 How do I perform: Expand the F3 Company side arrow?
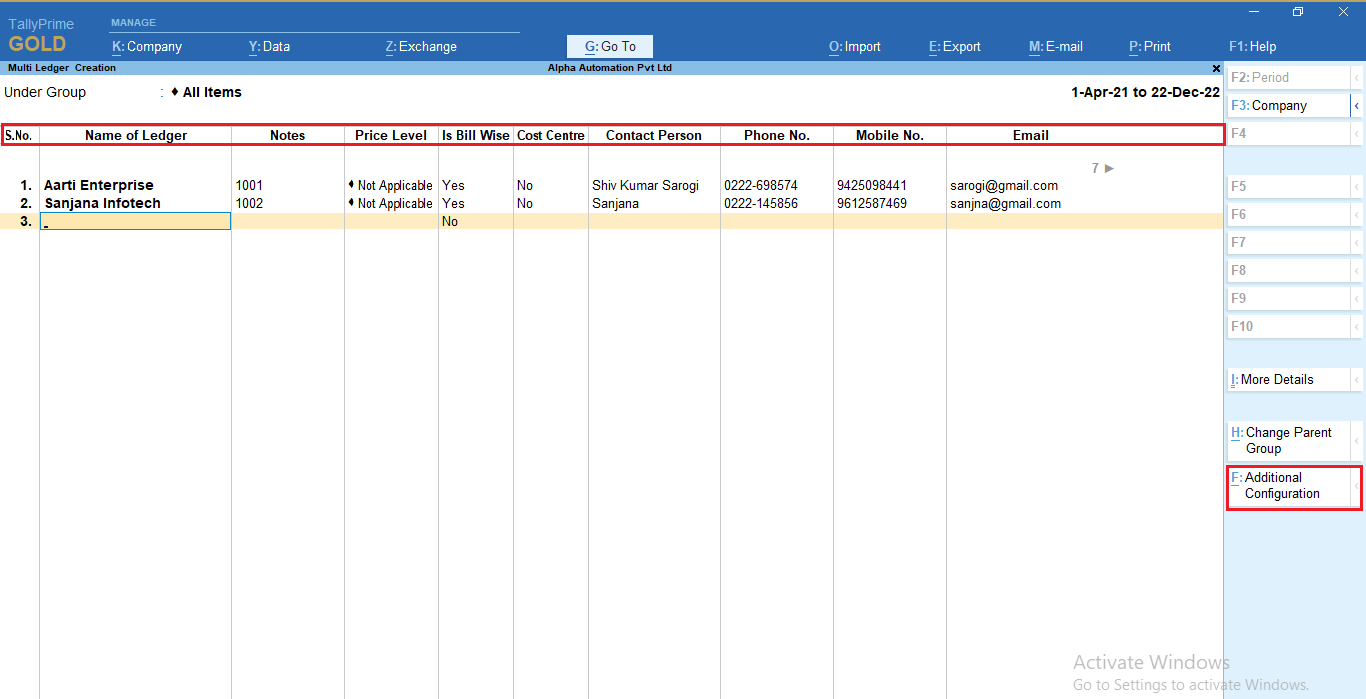coord(1356,105)
